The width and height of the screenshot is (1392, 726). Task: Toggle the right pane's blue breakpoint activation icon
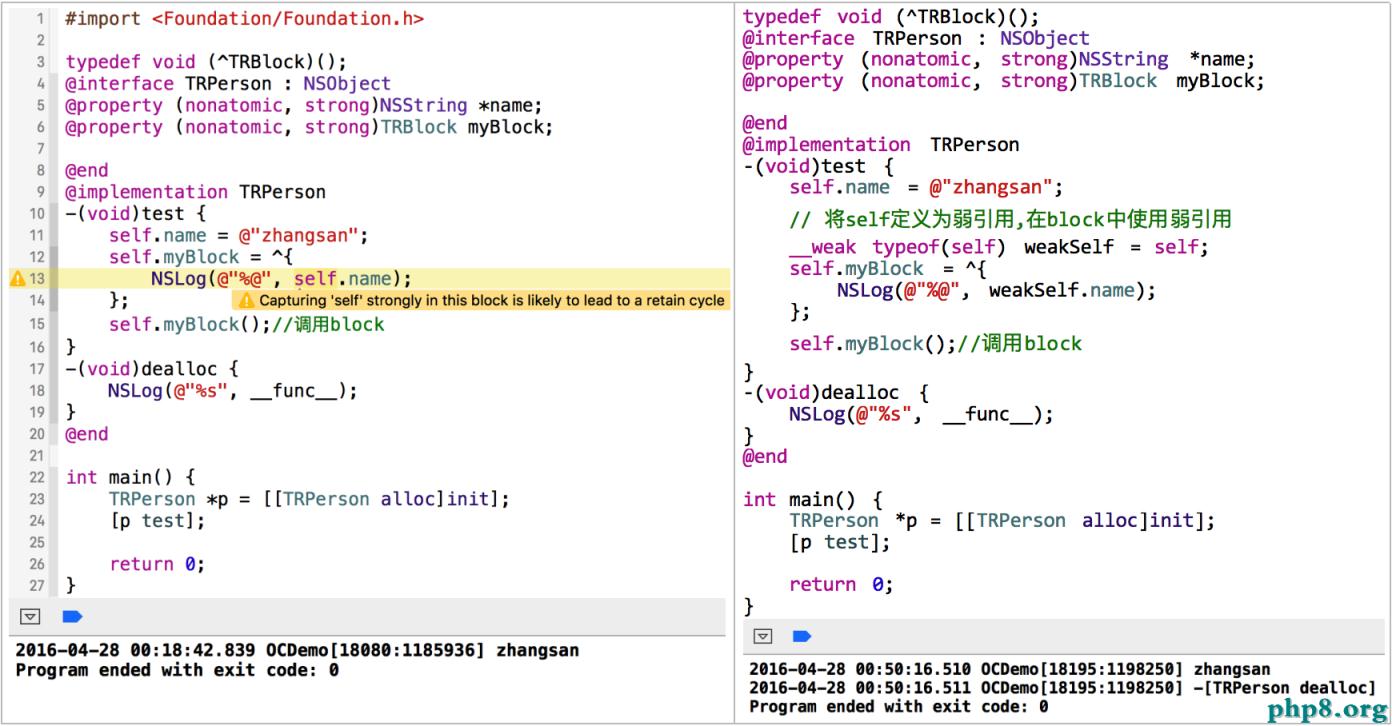pos(802,636)
